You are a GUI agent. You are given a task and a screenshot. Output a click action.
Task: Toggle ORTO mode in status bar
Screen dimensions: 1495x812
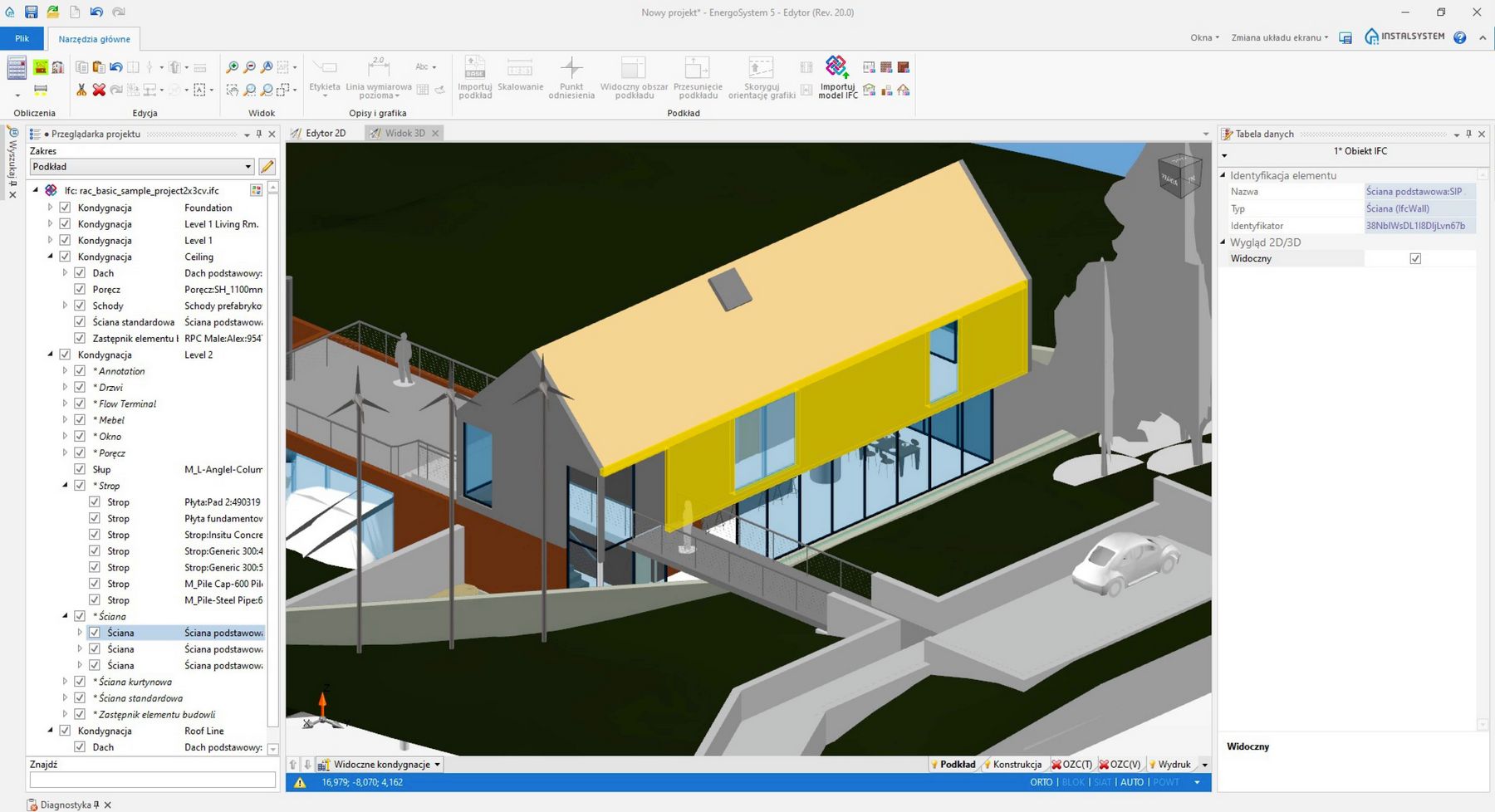pyautogui.click(x=1041, y=782)
